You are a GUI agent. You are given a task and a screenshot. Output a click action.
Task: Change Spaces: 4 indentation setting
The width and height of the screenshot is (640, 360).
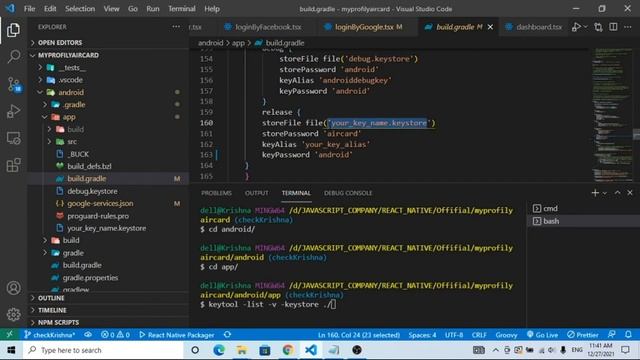[422, 335]
